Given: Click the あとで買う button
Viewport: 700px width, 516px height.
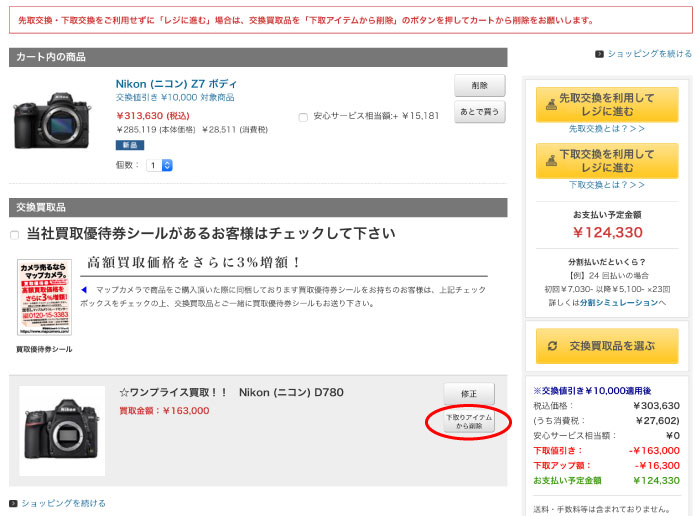Looking at the screenshot, I should point(479,111).
